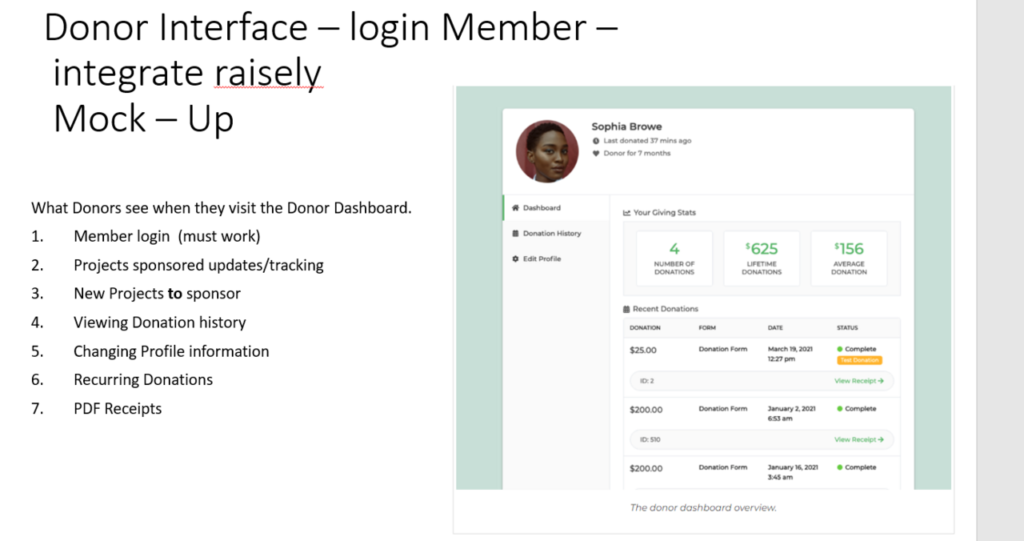Select Sophia Browe's profile photo
Image resolution: width=1024 pixels, height=541 pixels.
(x=547, y=151)
